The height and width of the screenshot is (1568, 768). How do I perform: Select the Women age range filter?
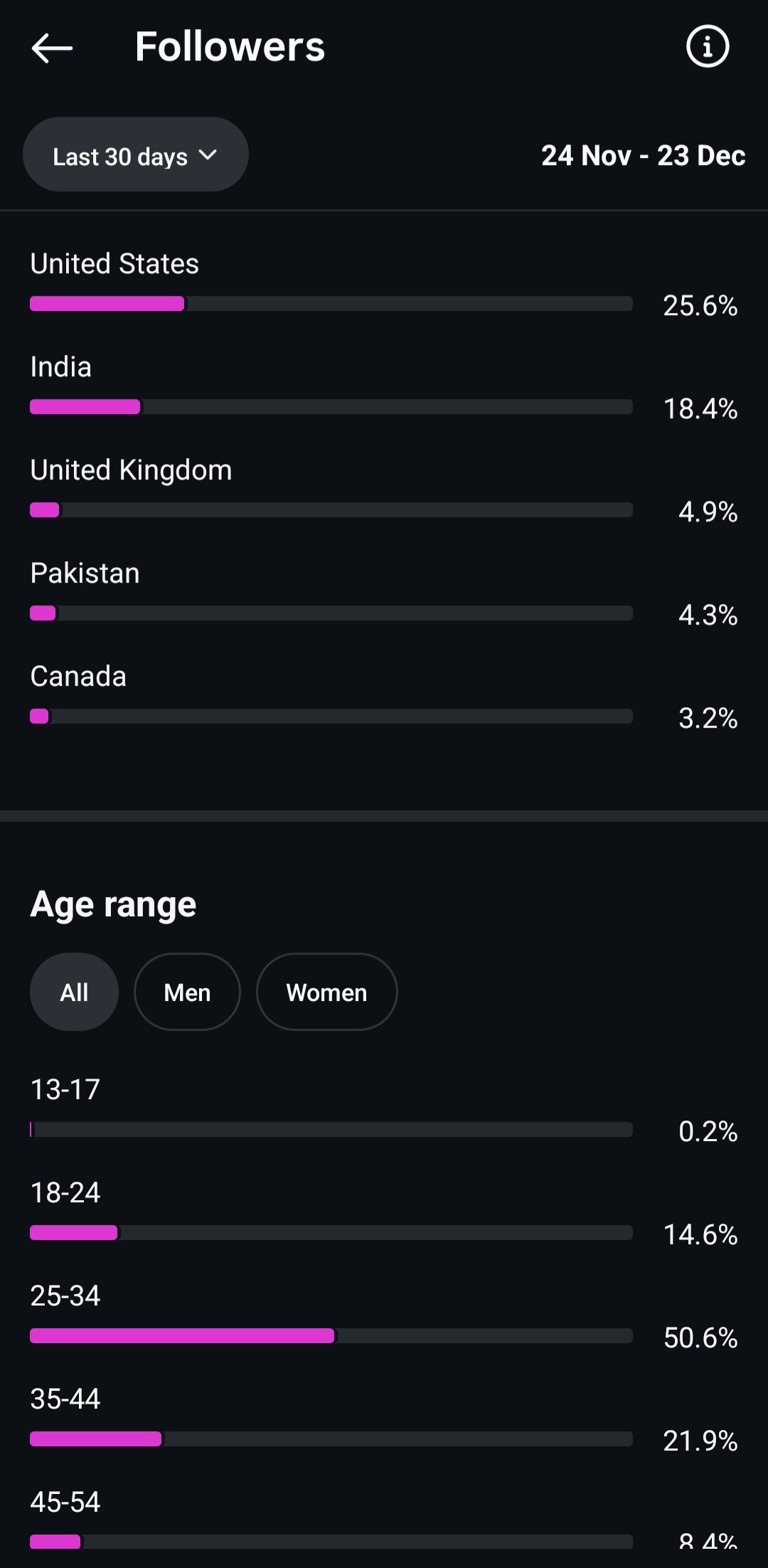pos(326,992)
